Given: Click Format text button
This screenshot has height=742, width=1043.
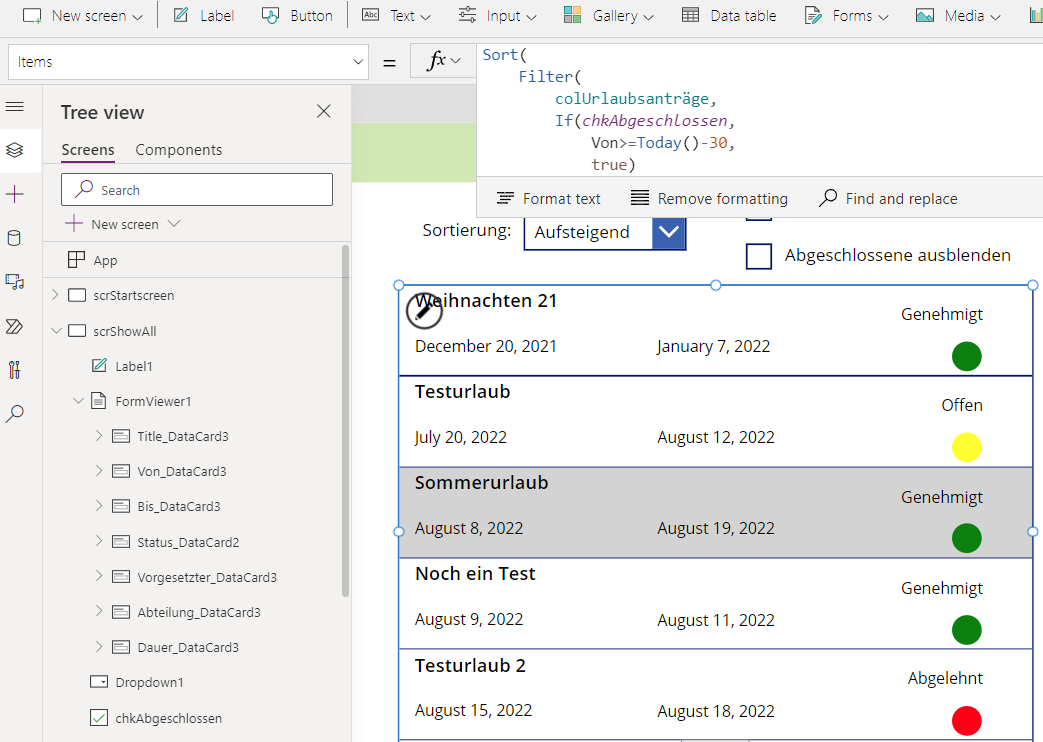Looking at the screenshot, I should (548, 198).
